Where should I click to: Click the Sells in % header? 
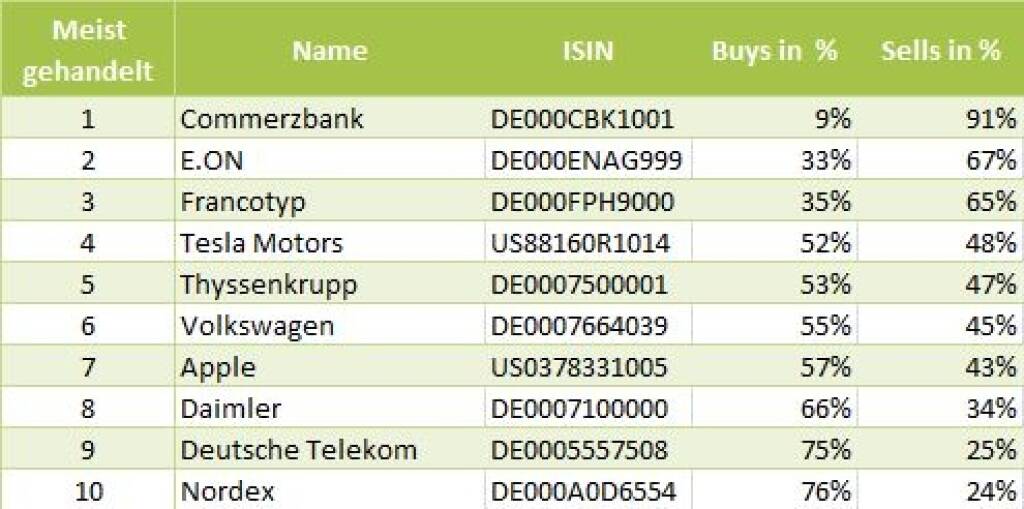(940, 50)
